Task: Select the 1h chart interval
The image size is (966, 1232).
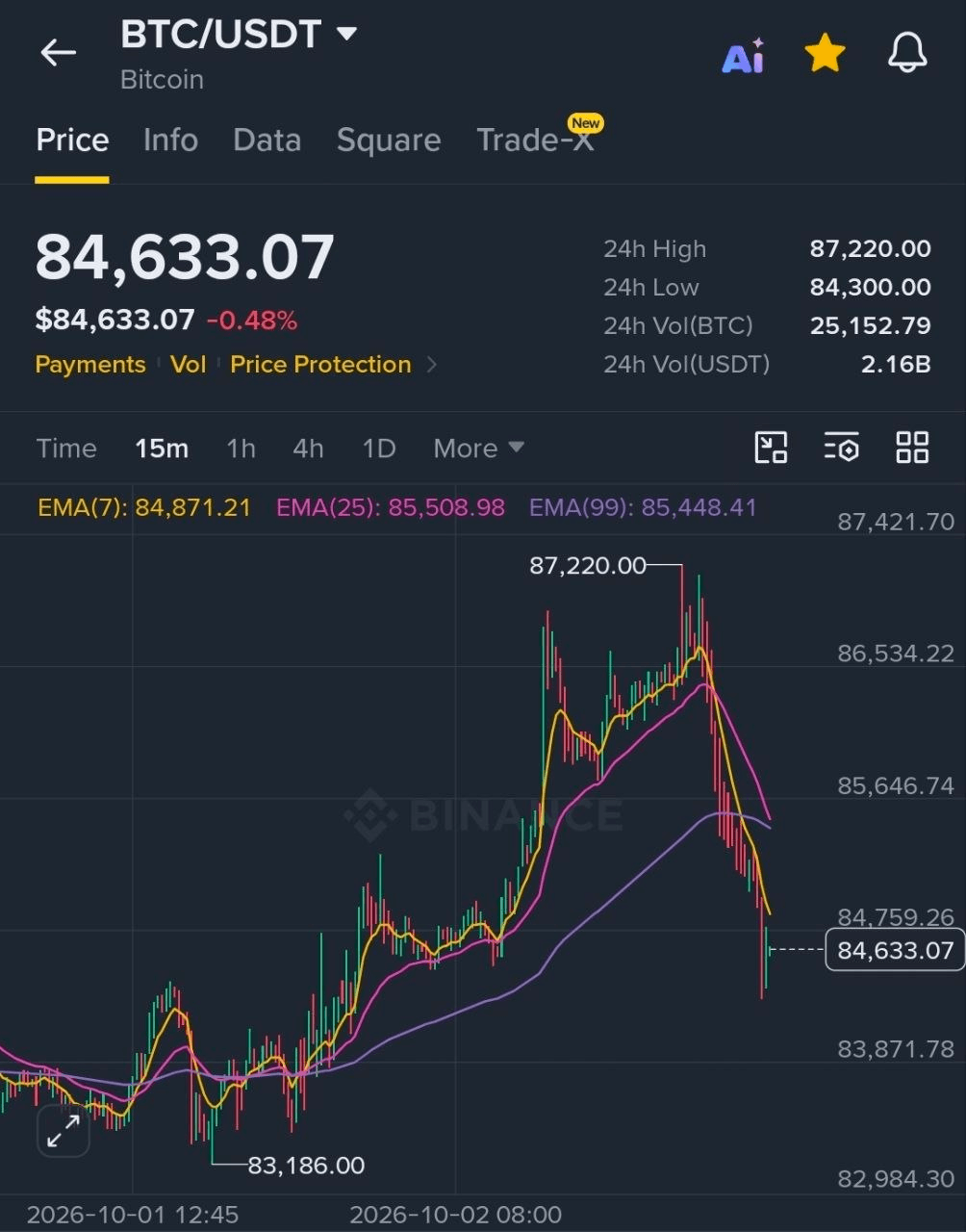Action: pyautogui.click(x=241, y=449)
